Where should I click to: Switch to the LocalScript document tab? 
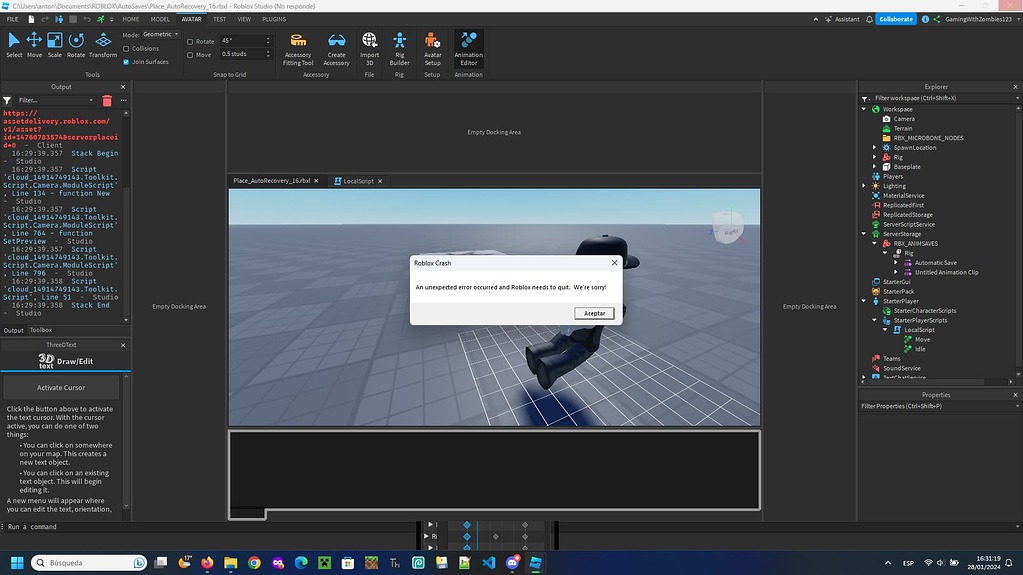tap(358, 181)
